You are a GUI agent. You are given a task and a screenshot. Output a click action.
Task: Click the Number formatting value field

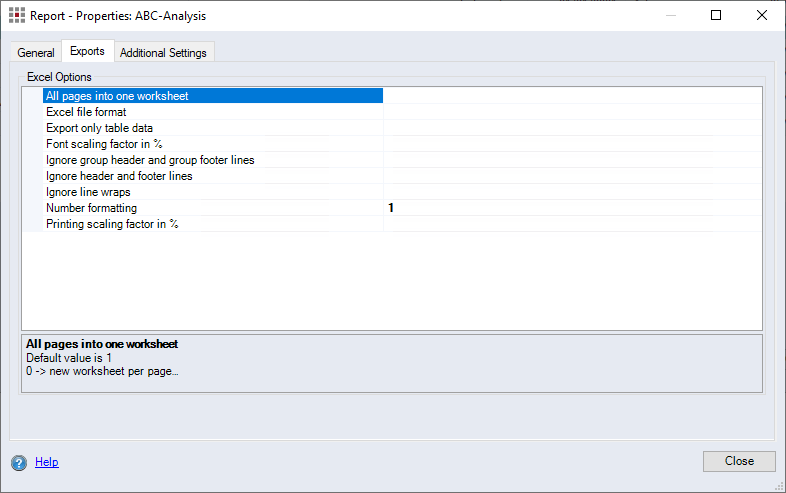(x=572, y=208)
